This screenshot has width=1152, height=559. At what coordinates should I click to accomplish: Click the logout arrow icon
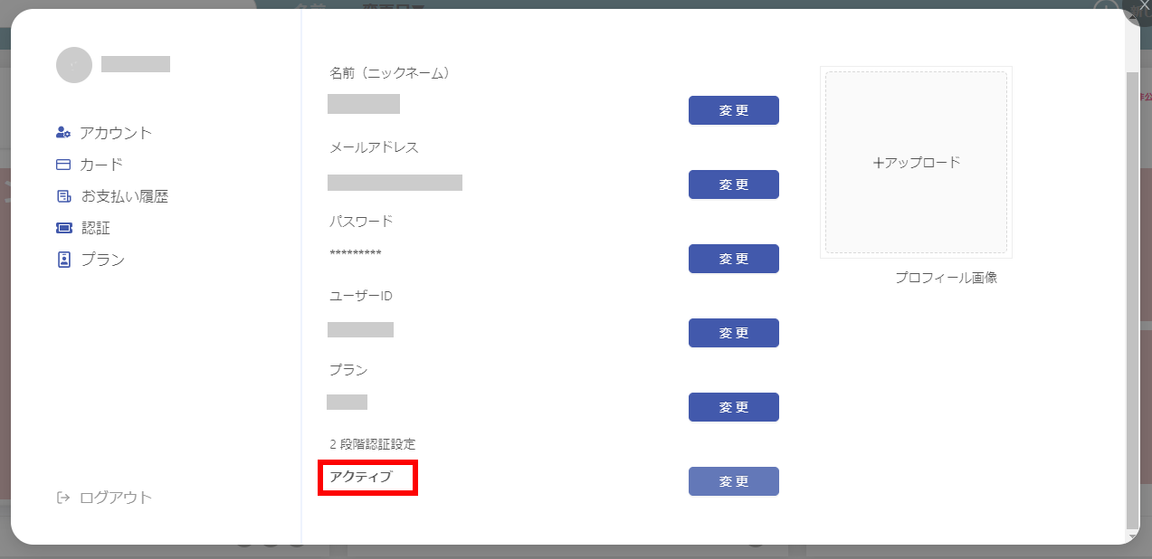(x=63, y=497)
